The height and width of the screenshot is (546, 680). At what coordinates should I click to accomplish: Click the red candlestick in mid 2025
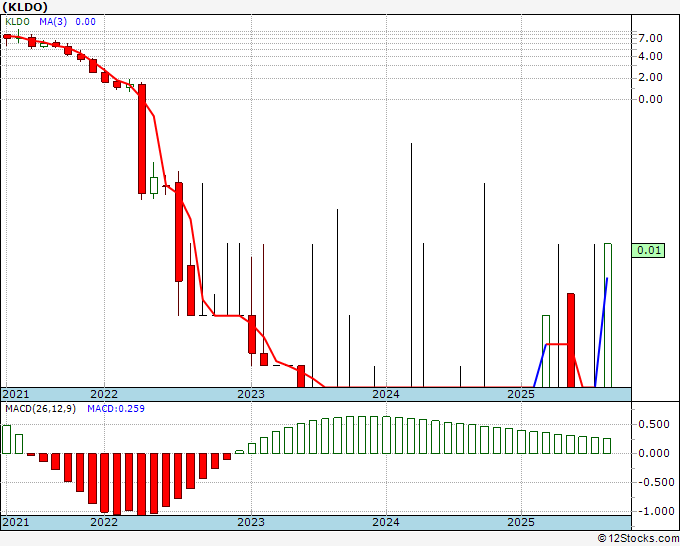tap(571, 340)
